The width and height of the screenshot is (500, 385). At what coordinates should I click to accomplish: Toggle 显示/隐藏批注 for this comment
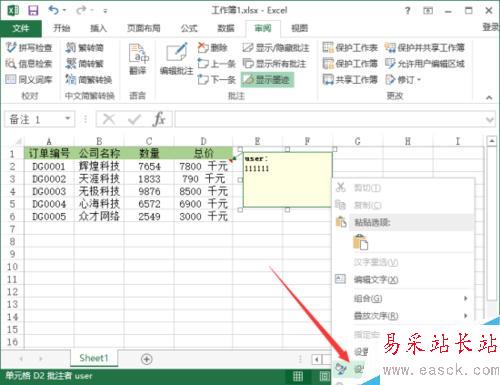coord(276,48)
